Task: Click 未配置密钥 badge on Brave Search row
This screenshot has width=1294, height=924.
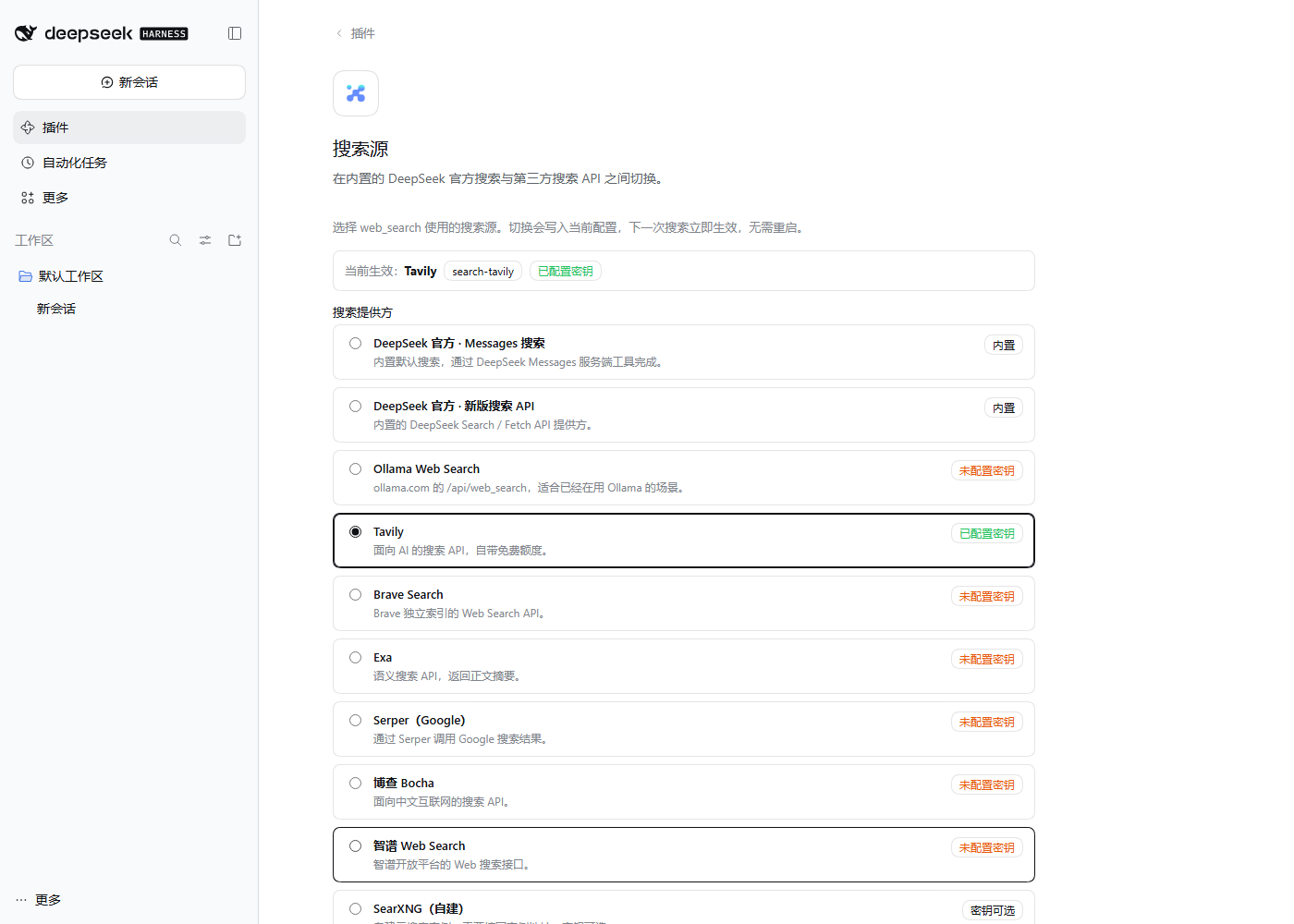Action: tap(987, 597)
